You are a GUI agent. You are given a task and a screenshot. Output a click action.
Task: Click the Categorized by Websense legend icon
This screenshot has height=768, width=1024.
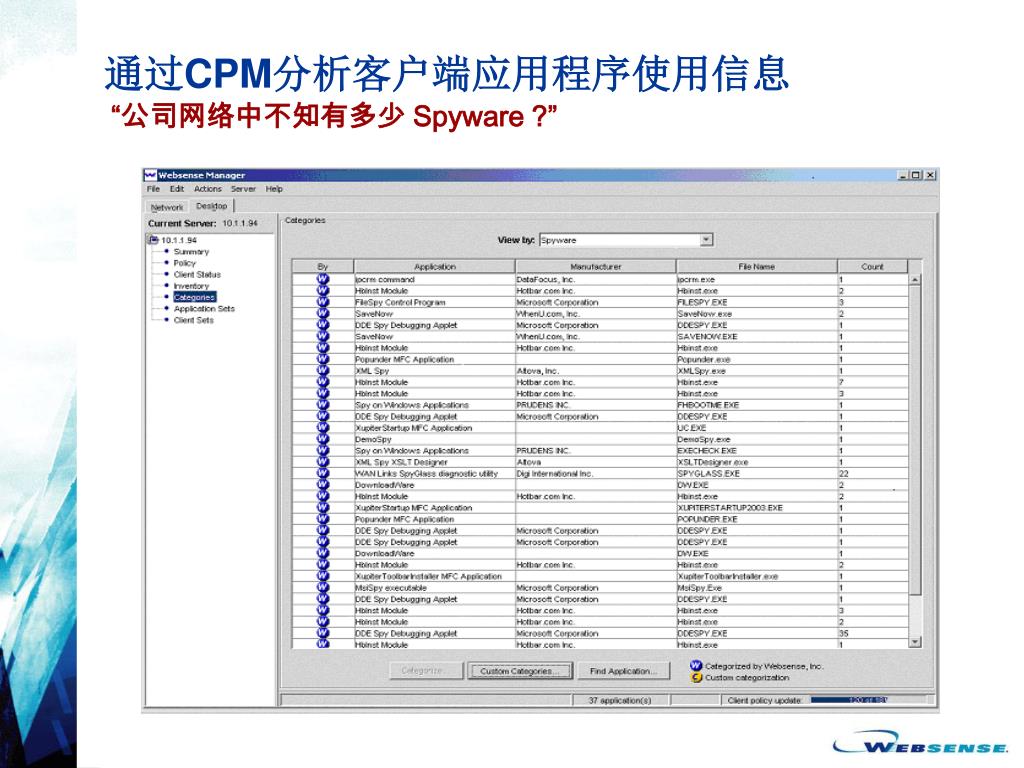click(696, 665)
